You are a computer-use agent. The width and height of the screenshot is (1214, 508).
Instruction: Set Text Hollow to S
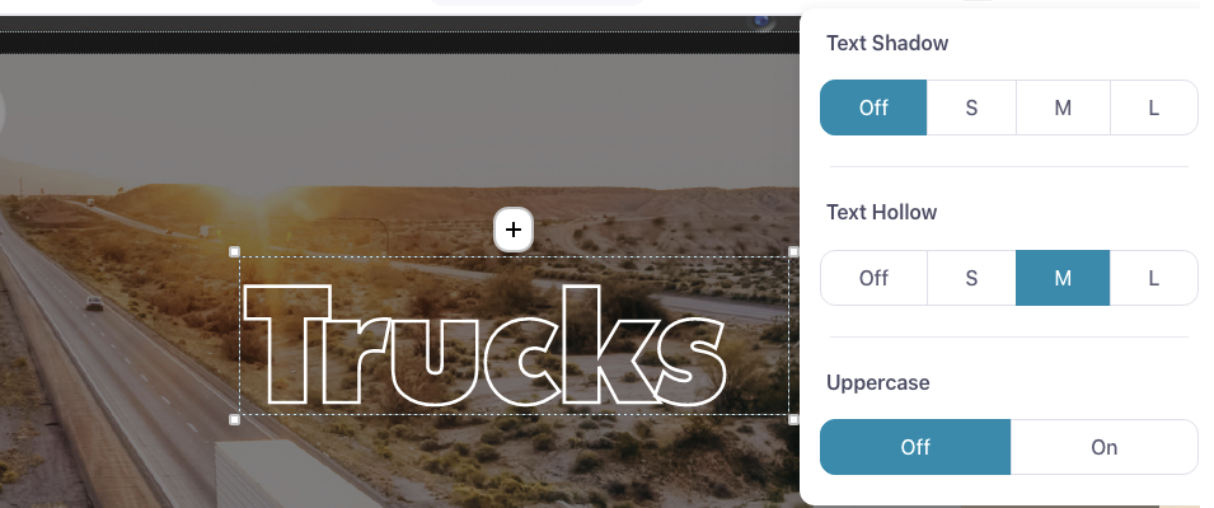(971, 278)
